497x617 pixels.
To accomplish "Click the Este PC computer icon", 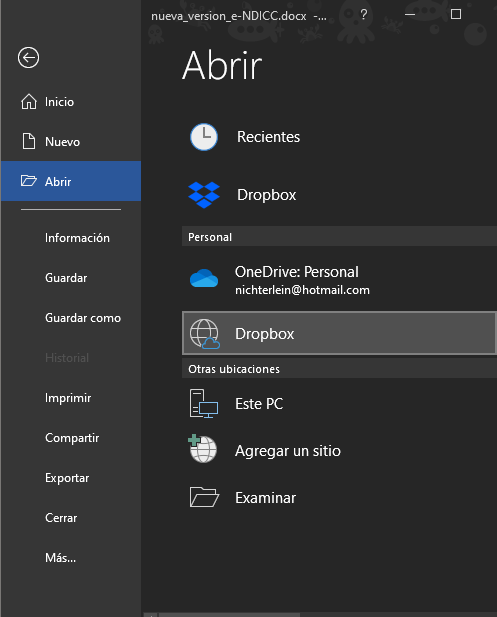I will tap(204, 403).
